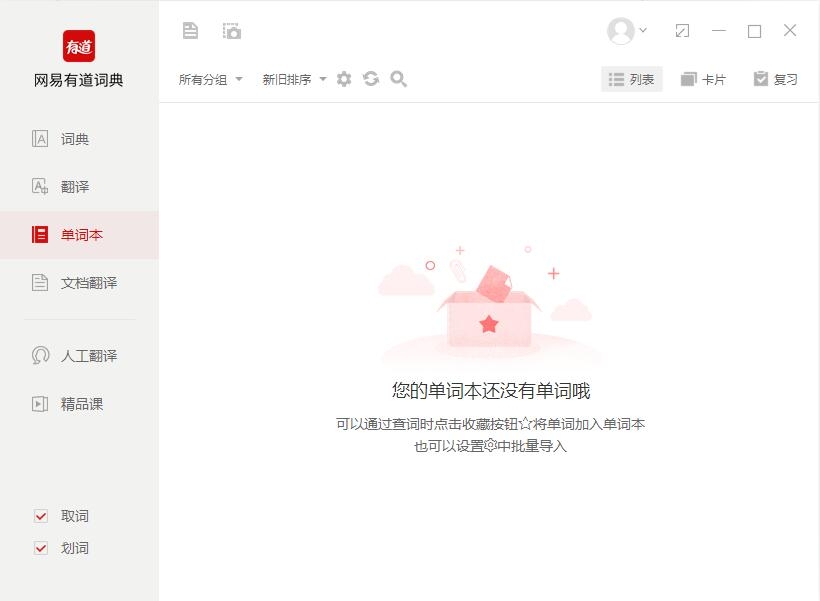Switch to mini window mode icon
820x601 pixels.
tap(682, 31)
